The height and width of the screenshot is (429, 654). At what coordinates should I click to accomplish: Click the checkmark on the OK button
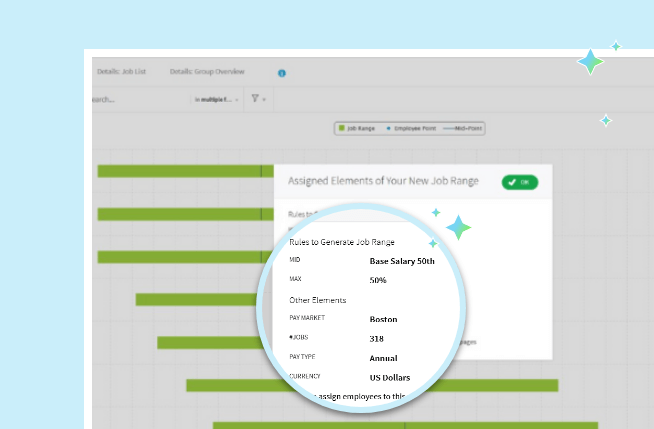[x=511, y=182]
